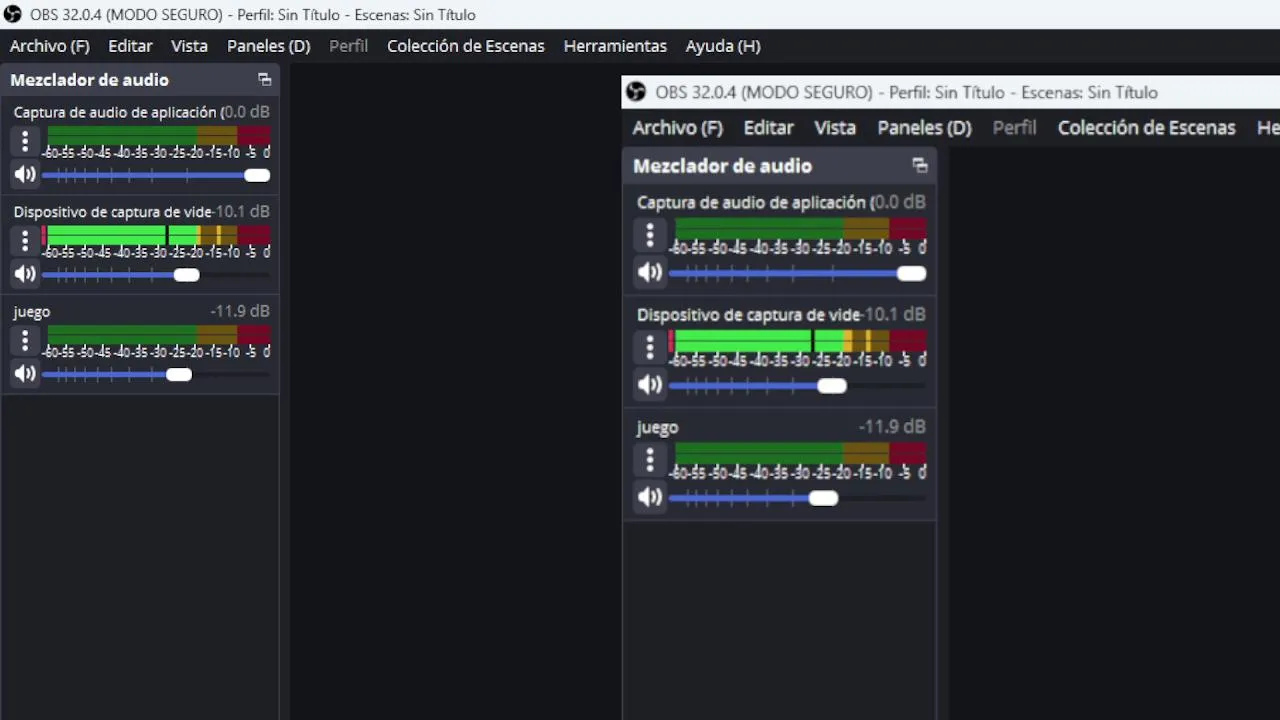Click the juego label in nested mixer

(x=657, y=427)
